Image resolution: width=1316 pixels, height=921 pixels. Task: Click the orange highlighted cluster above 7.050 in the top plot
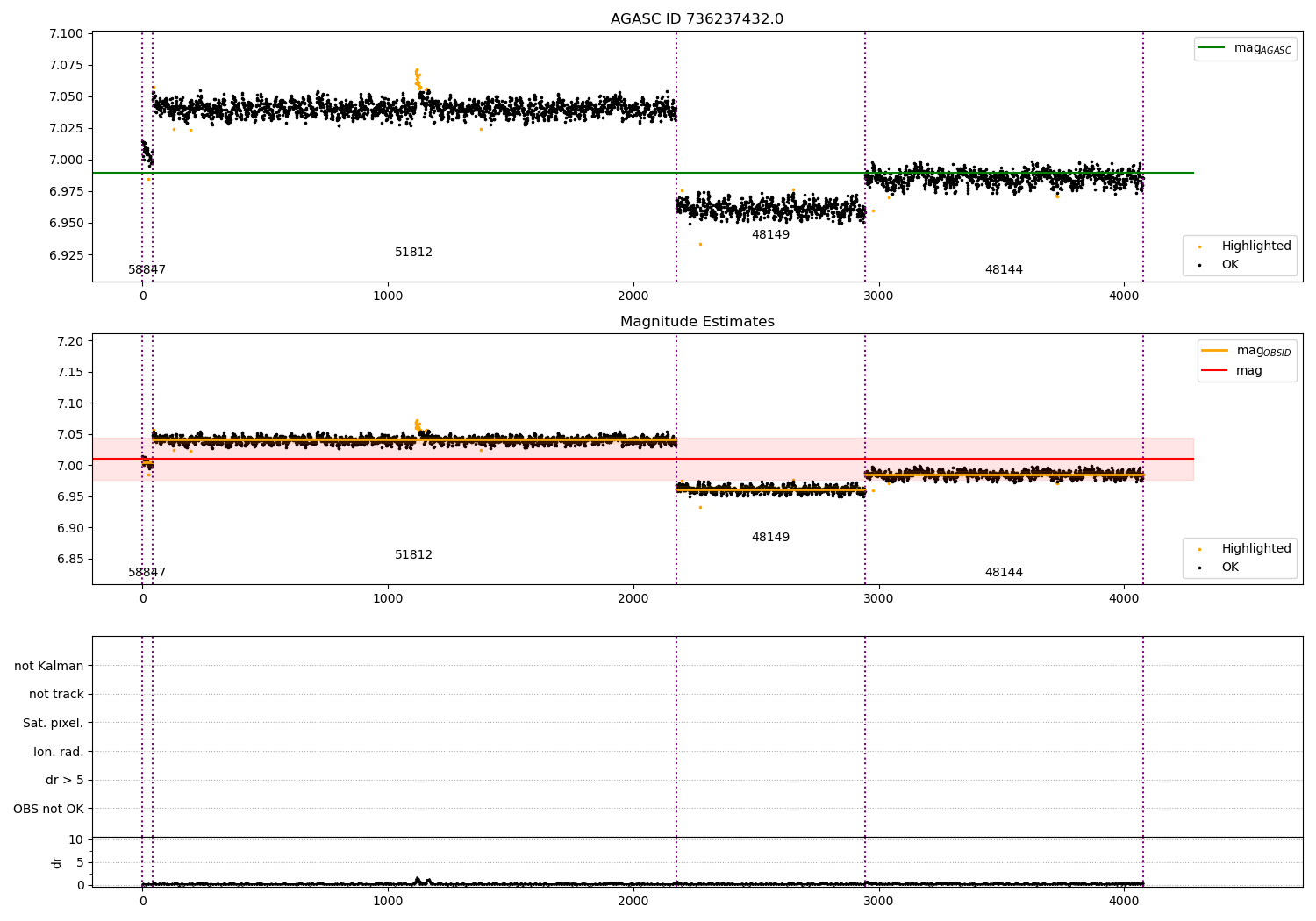(418, 79)
